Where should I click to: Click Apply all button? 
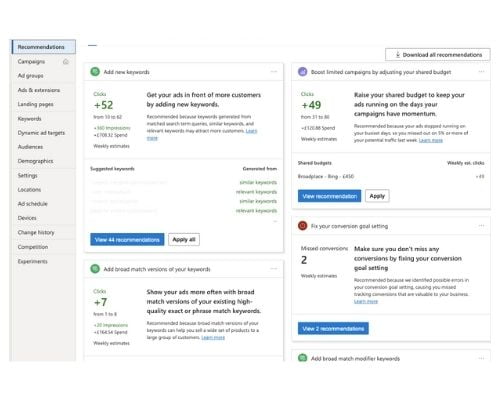(184, 240)
